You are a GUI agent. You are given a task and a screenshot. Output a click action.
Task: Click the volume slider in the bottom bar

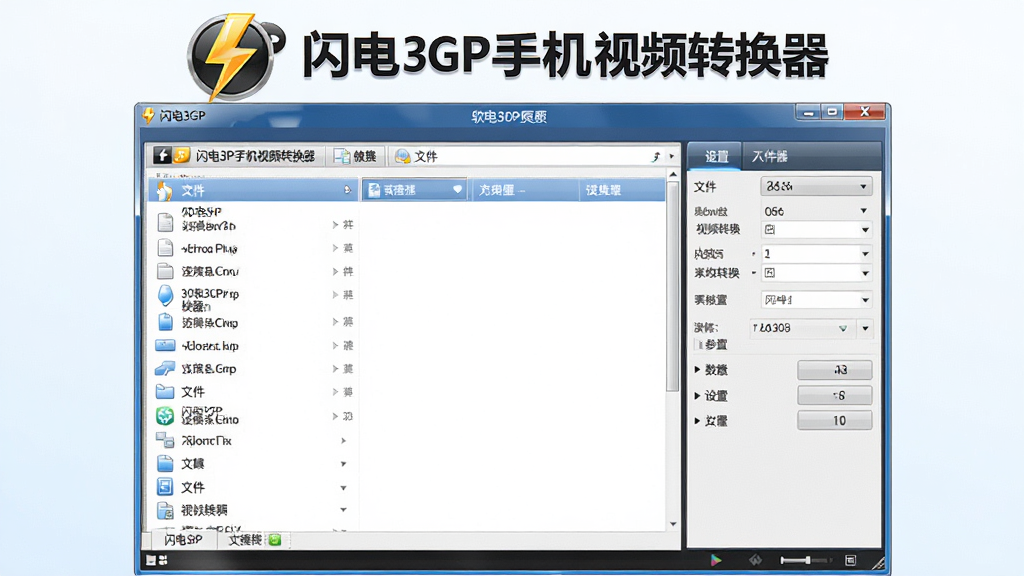(806, 560)
